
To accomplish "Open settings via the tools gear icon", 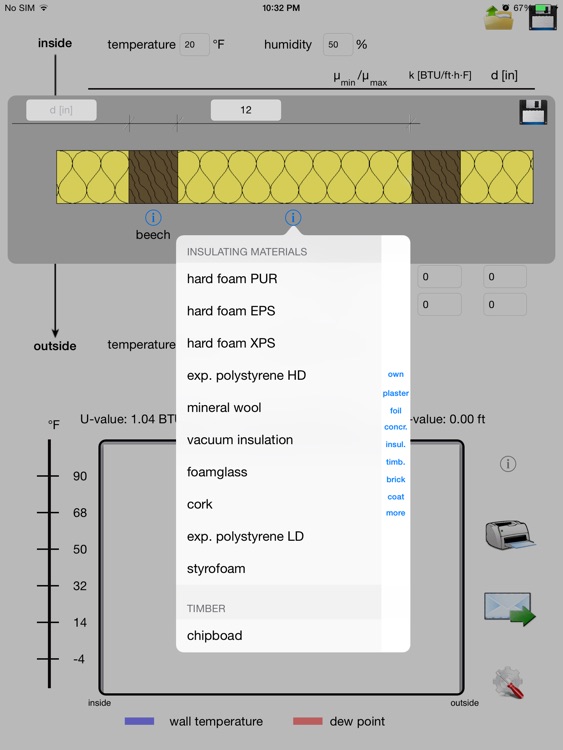I will coord(508,683).
